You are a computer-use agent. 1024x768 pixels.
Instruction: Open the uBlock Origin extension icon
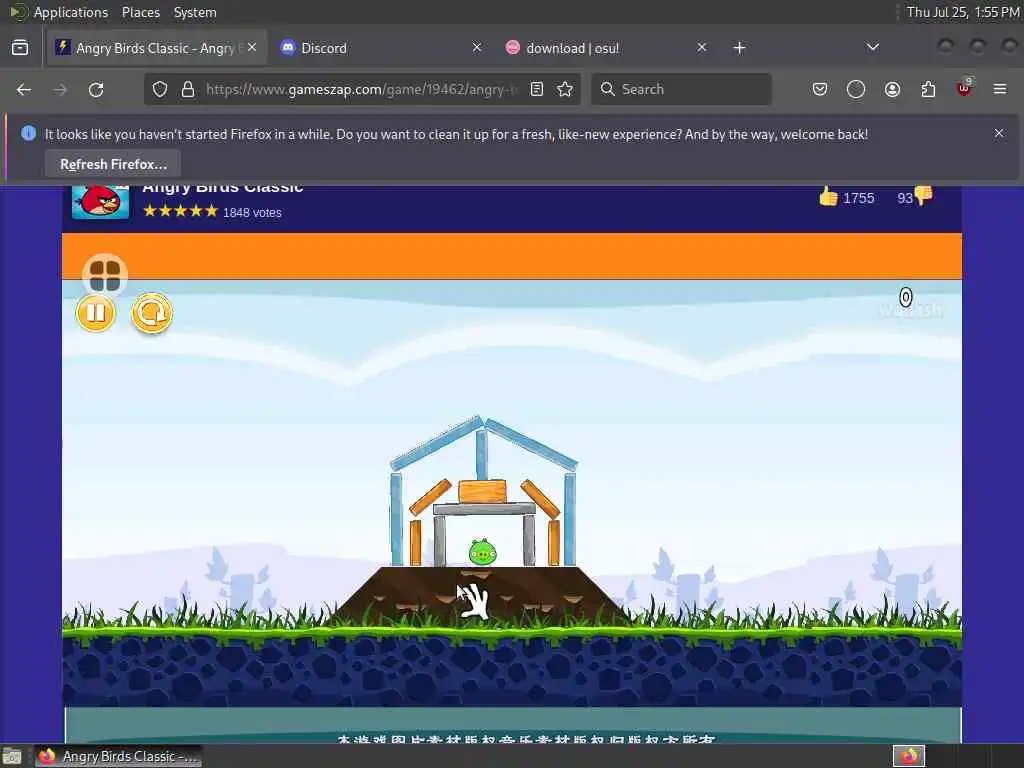pos(964,88)
